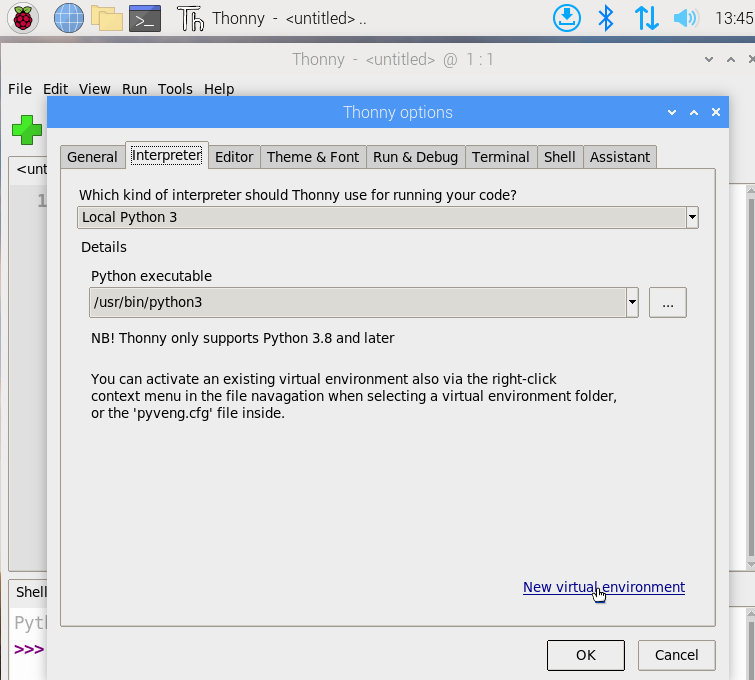Switch to the General tab
The width and height of the screenshot is (755, 680).
pyautogui.click(x=92, y=157)
